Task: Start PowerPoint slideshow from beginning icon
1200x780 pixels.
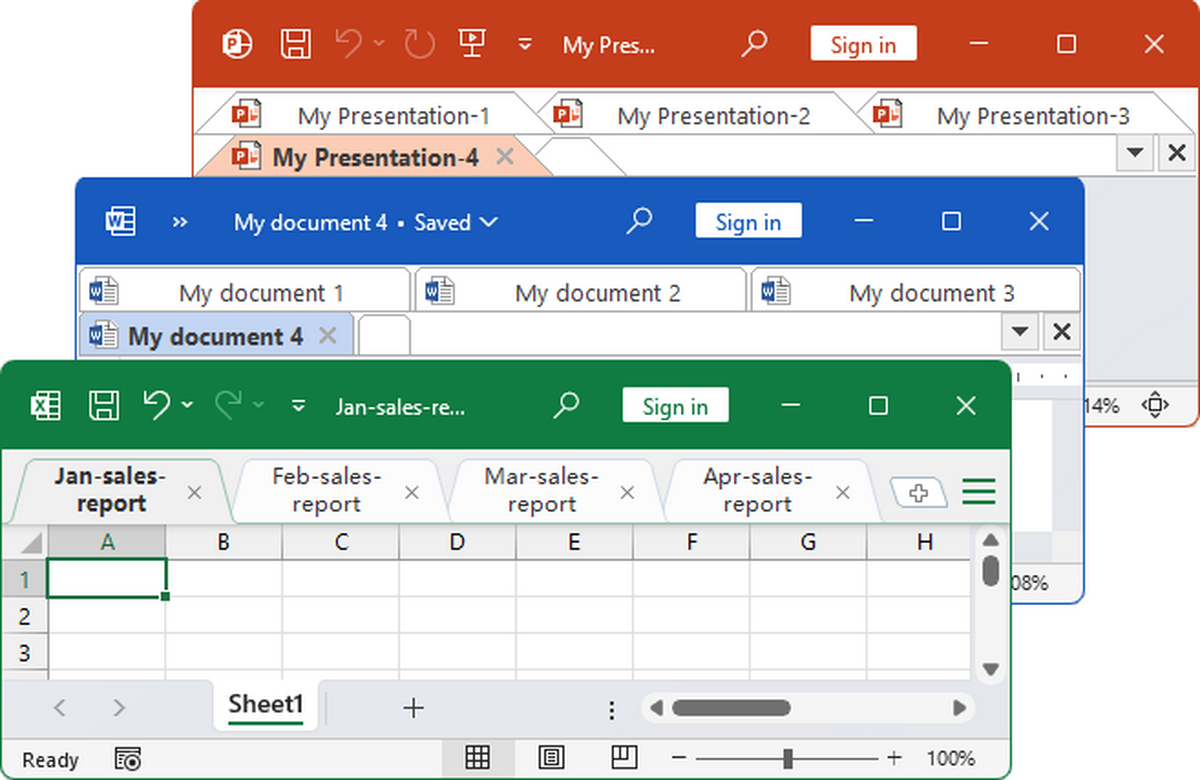Action: point(471,44)
